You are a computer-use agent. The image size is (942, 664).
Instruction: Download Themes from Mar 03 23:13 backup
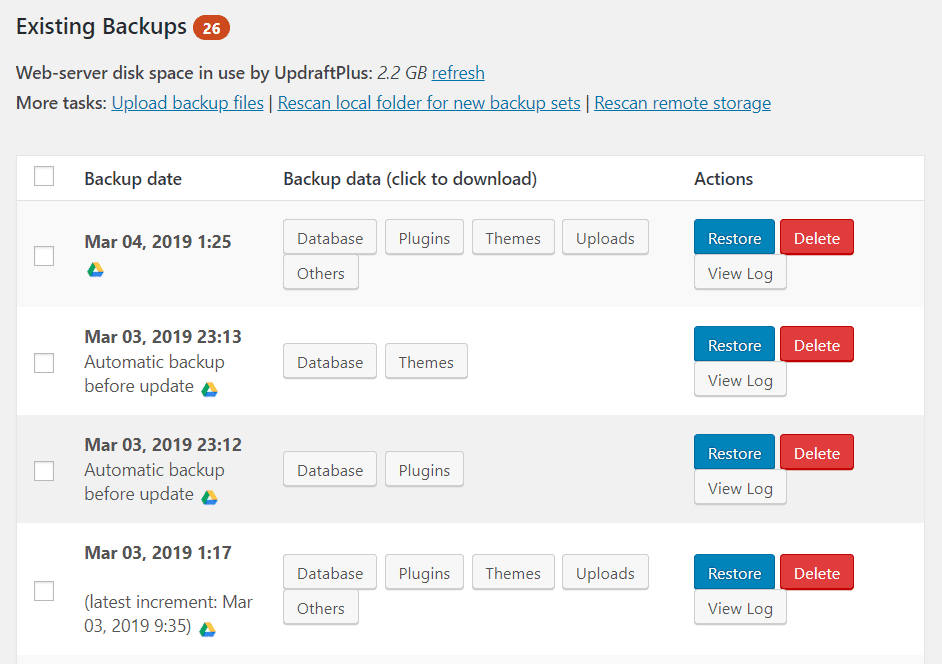tap(426, 362)
